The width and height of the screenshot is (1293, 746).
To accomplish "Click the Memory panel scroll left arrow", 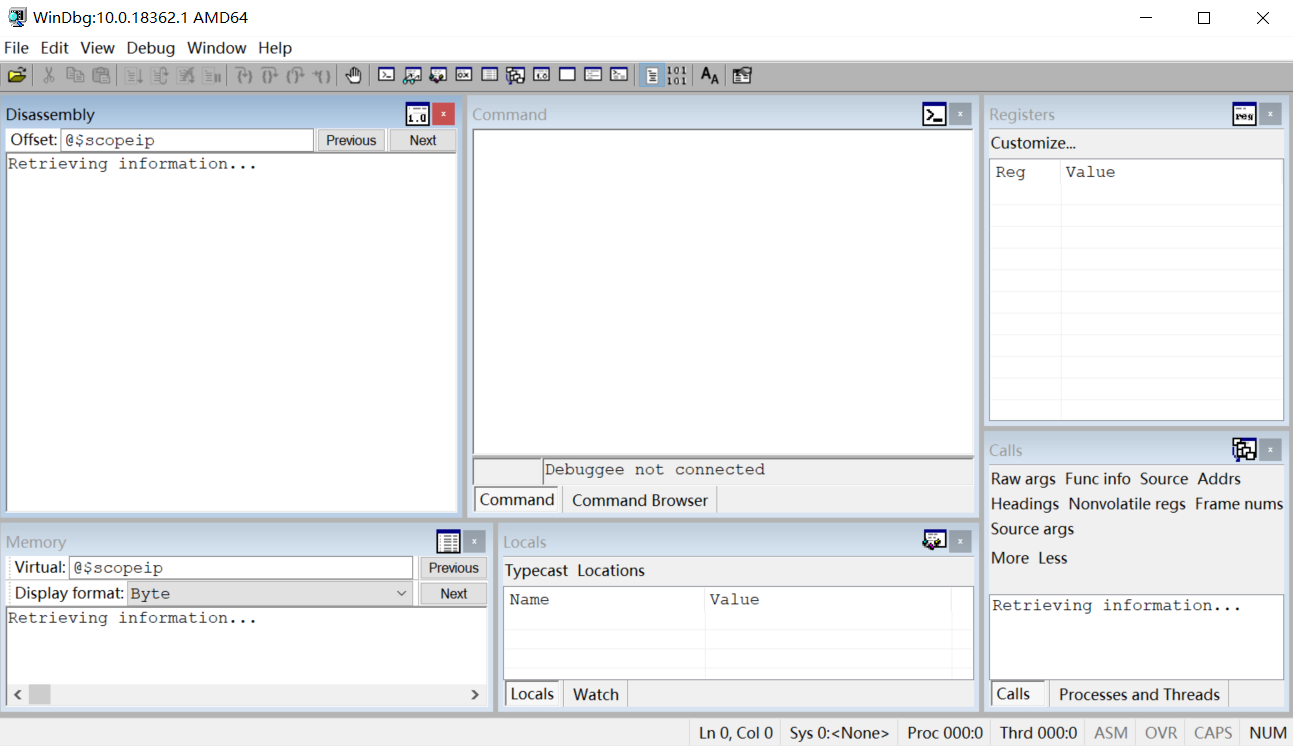I will (17, 694).
